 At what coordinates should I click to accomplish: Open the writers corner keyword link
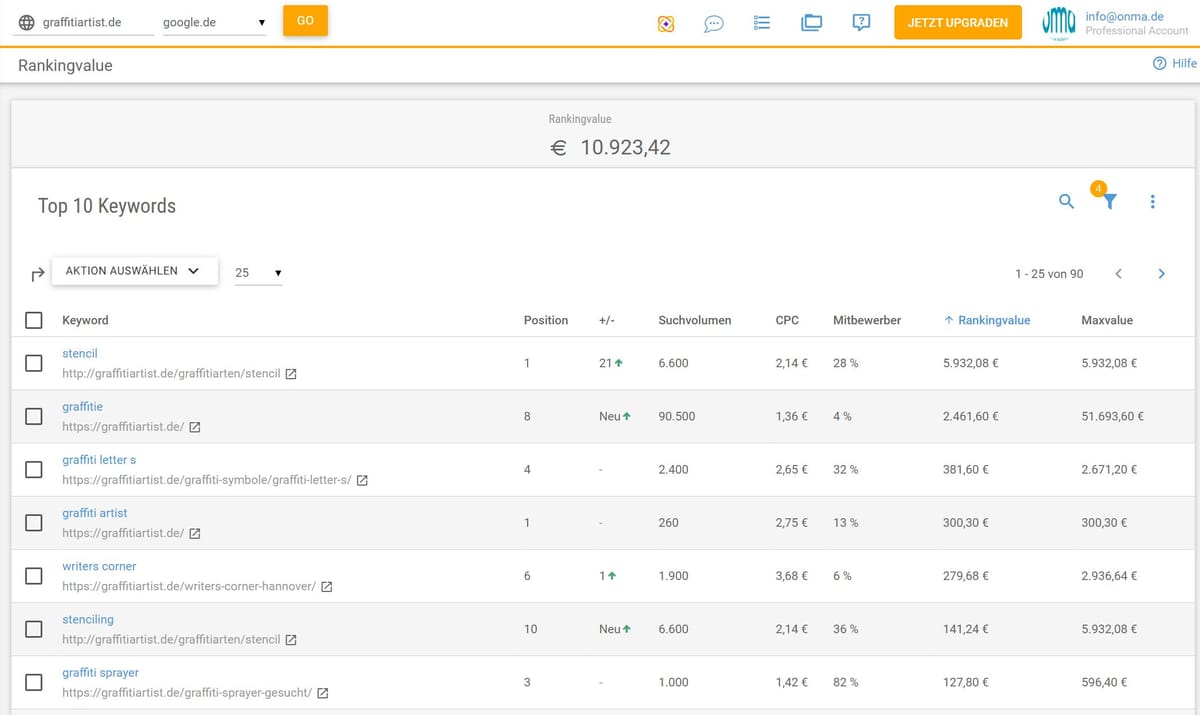click(x=99, y=566)
